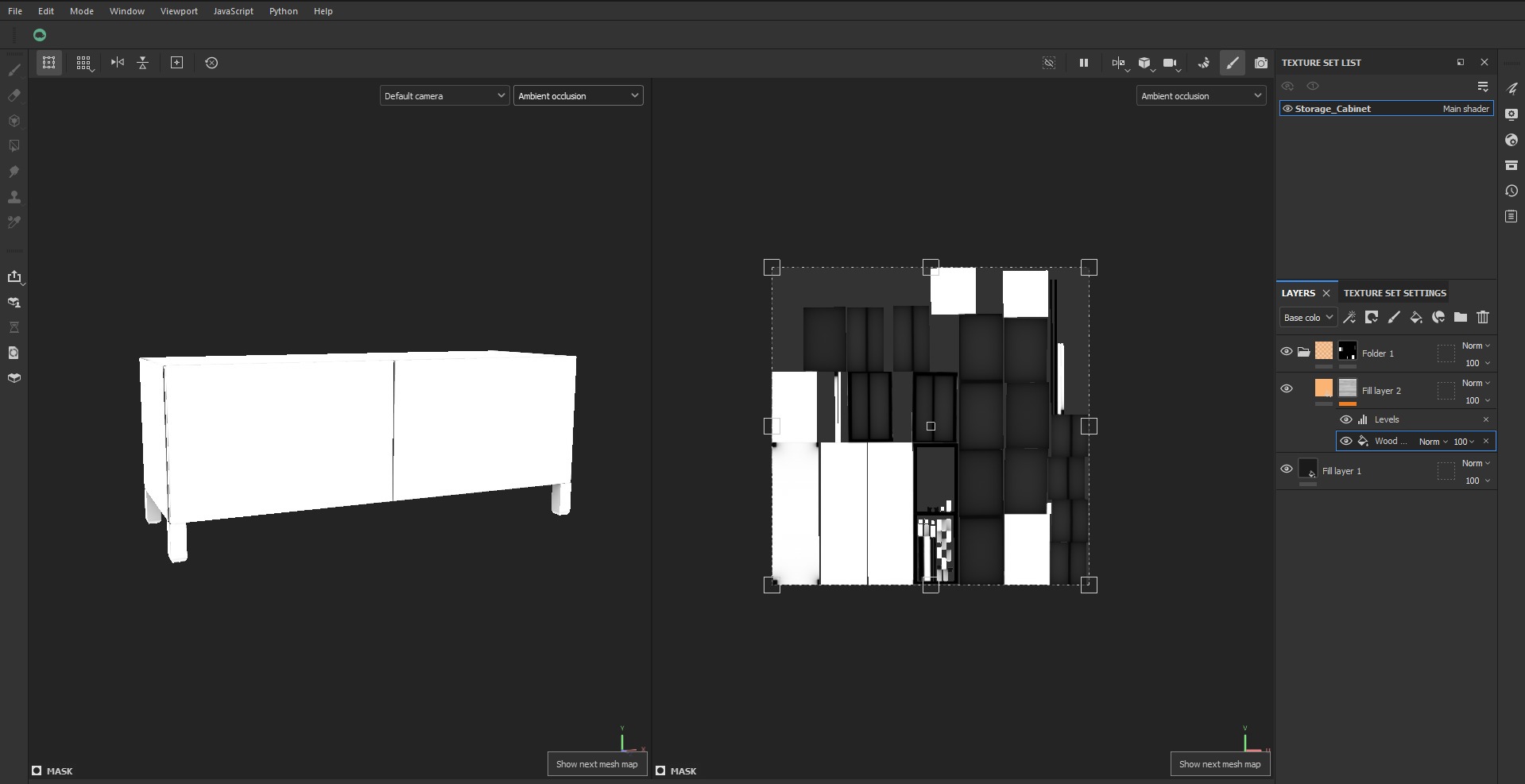This screenshot has width=1525, height=784.
Task: Remove the Levels effect
Action: pyautogui.click(x=1485, y=419)
